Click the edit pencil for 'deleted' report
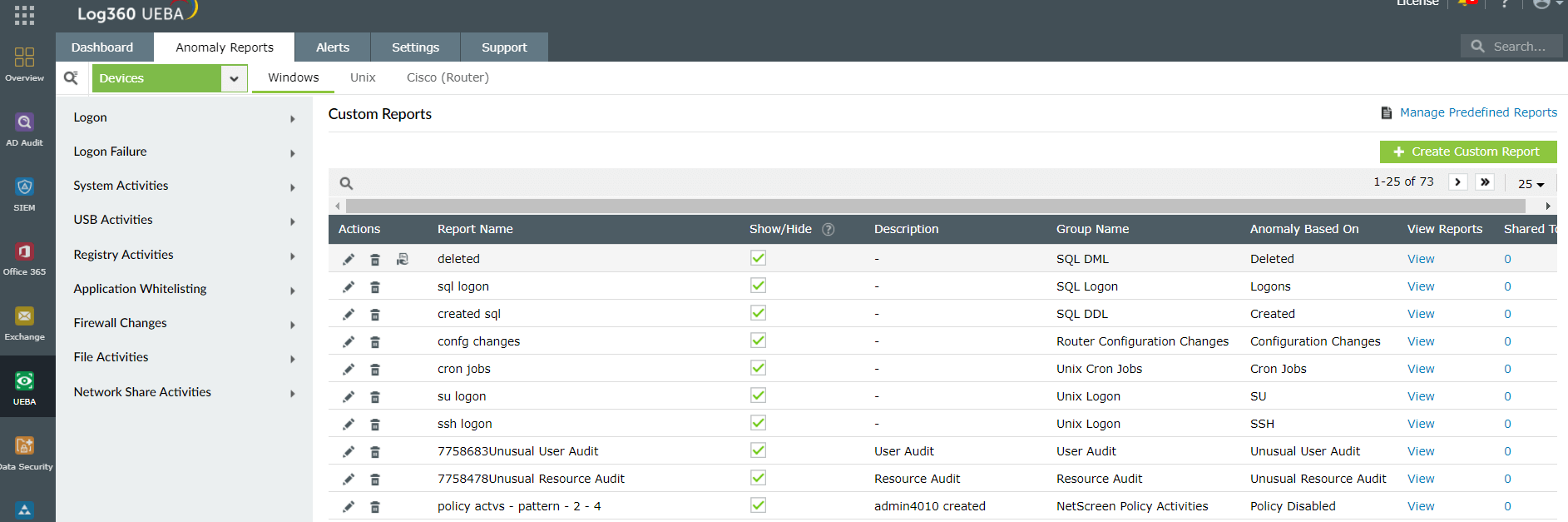Image resolution: width=1568 pixels, height=522 pixels. pyautogui.click(x=349, y=260)
